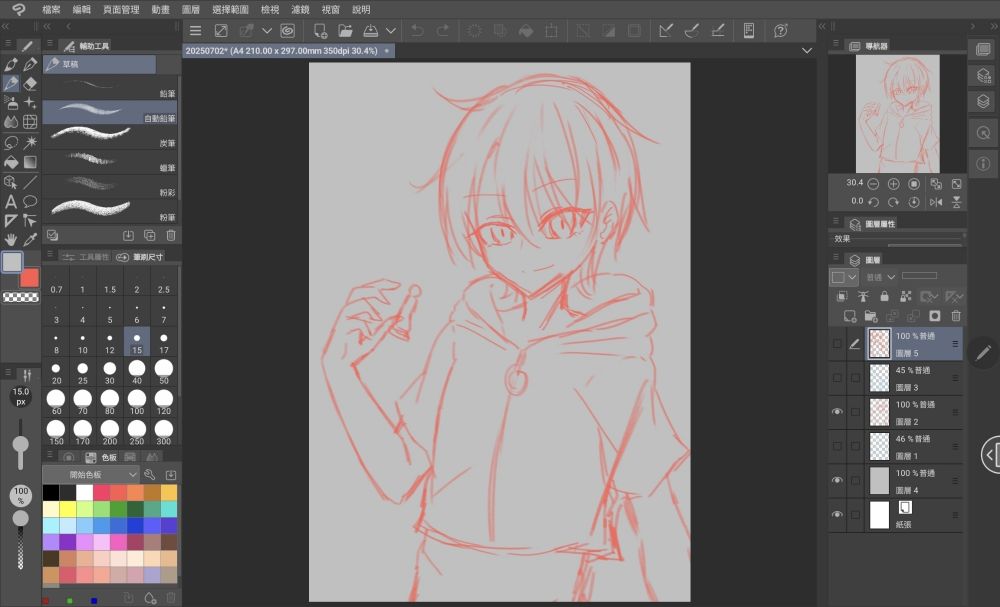Choose the Figure line tool
The image size is (1000, 607).
[x=30, y=182]
